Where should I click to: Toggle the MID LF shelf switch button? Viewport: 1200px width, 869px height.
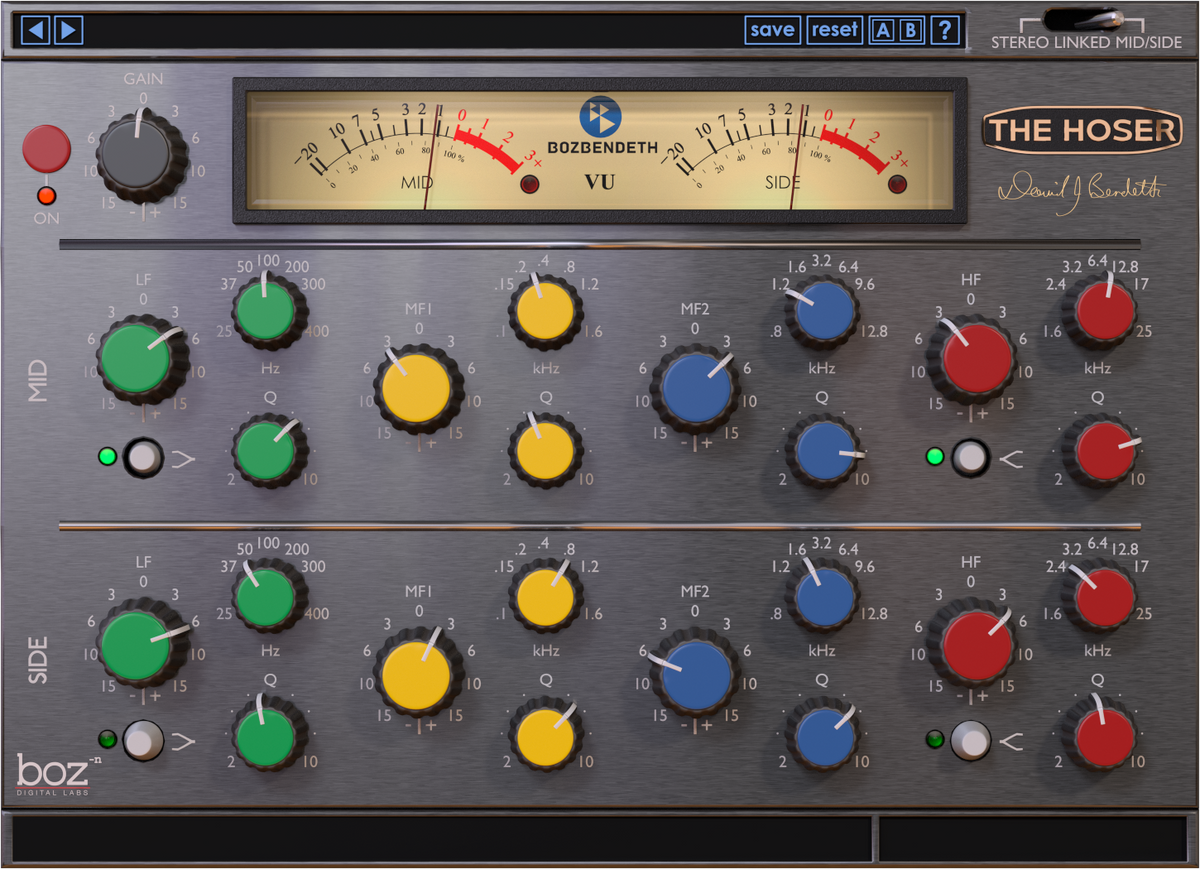click(143, 458)
